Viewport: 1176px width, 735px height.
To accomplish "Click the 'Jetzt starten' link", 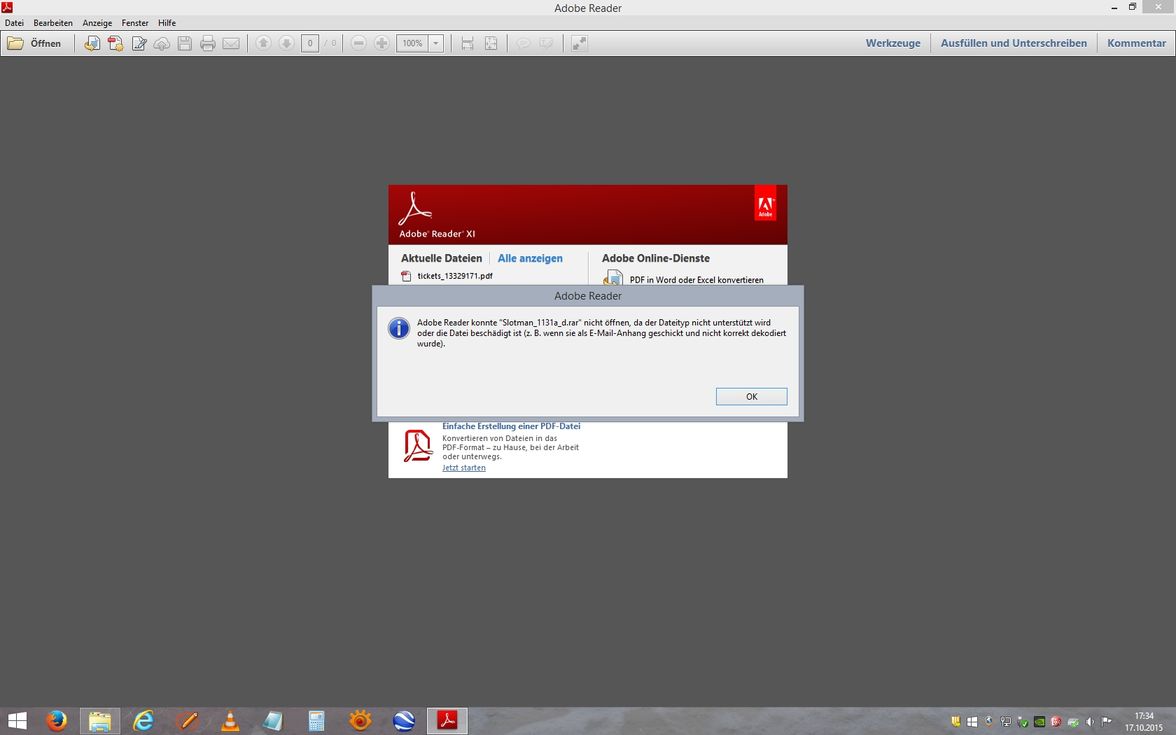I will coord(464,467).
